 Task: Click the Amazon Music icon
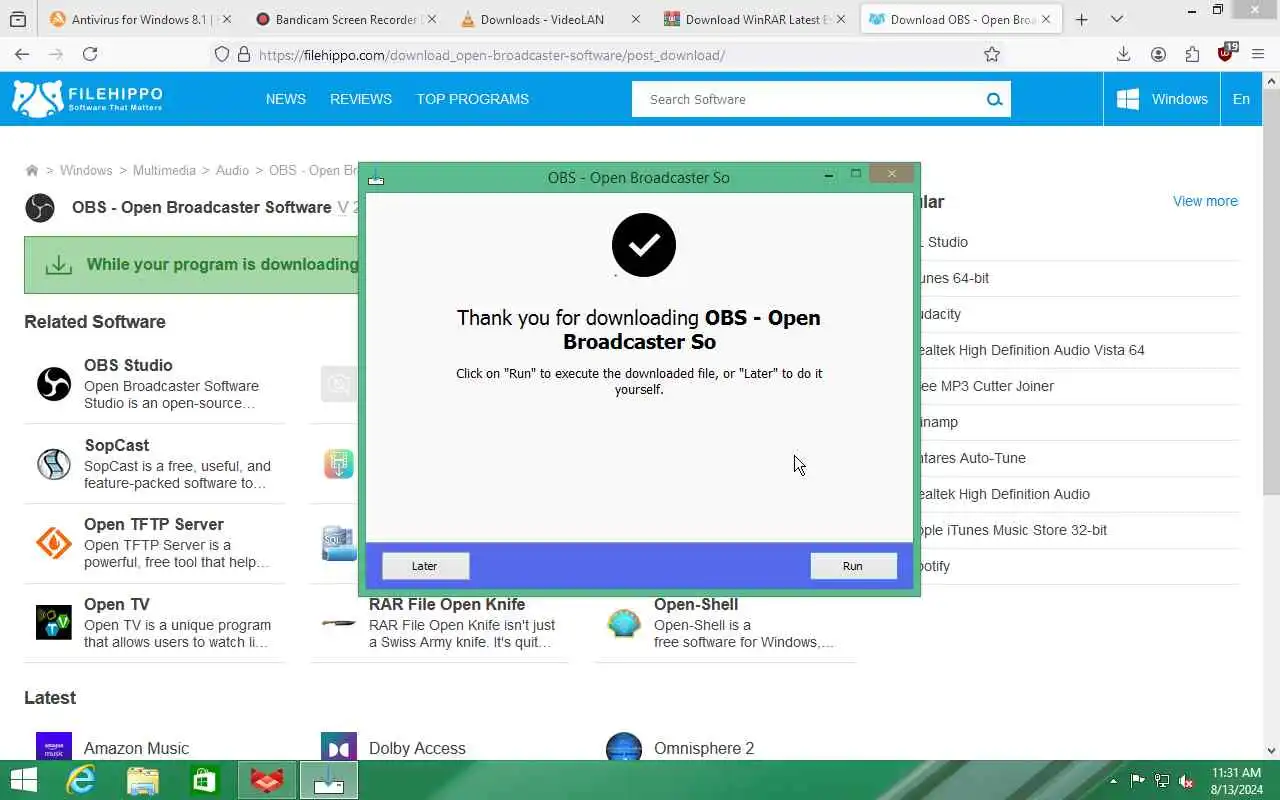click(54, 746)
